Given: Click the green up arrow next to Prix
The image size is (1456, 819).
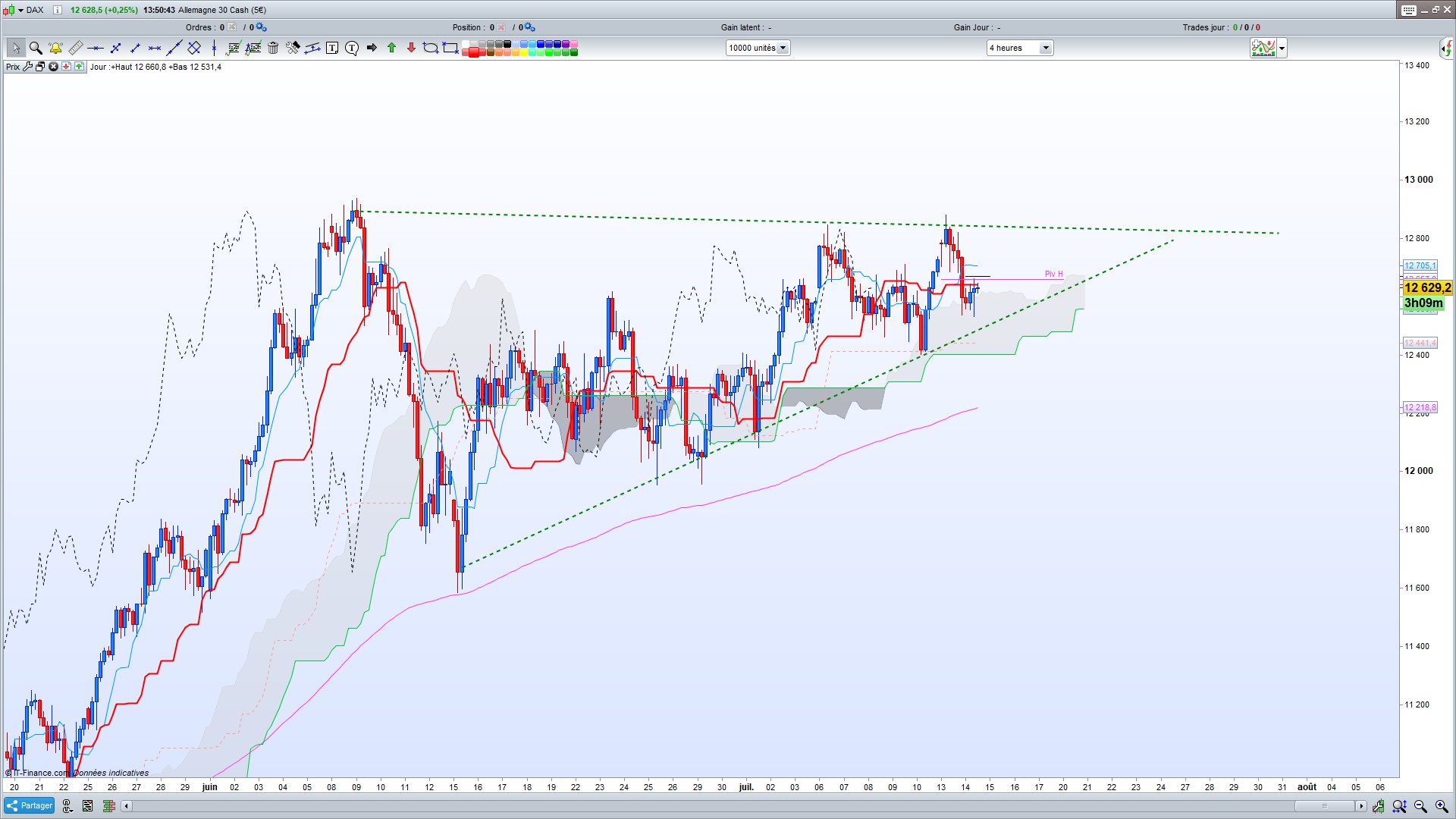Looking at the screenshot, I should pos(79,67).
